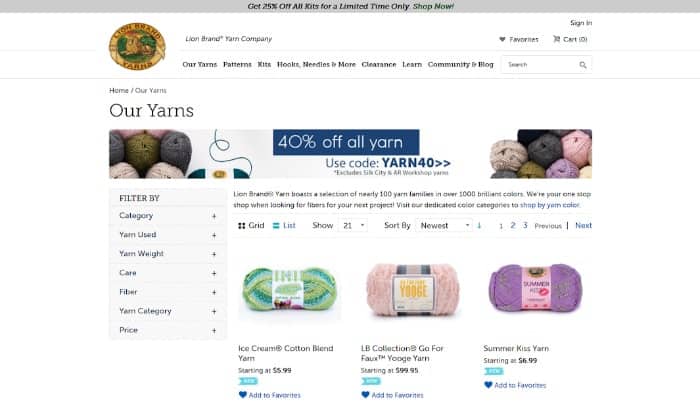Viewport: 700px width, 408px height.
Task: Click the sort direction arrow icon
Action: coord(479,226)
